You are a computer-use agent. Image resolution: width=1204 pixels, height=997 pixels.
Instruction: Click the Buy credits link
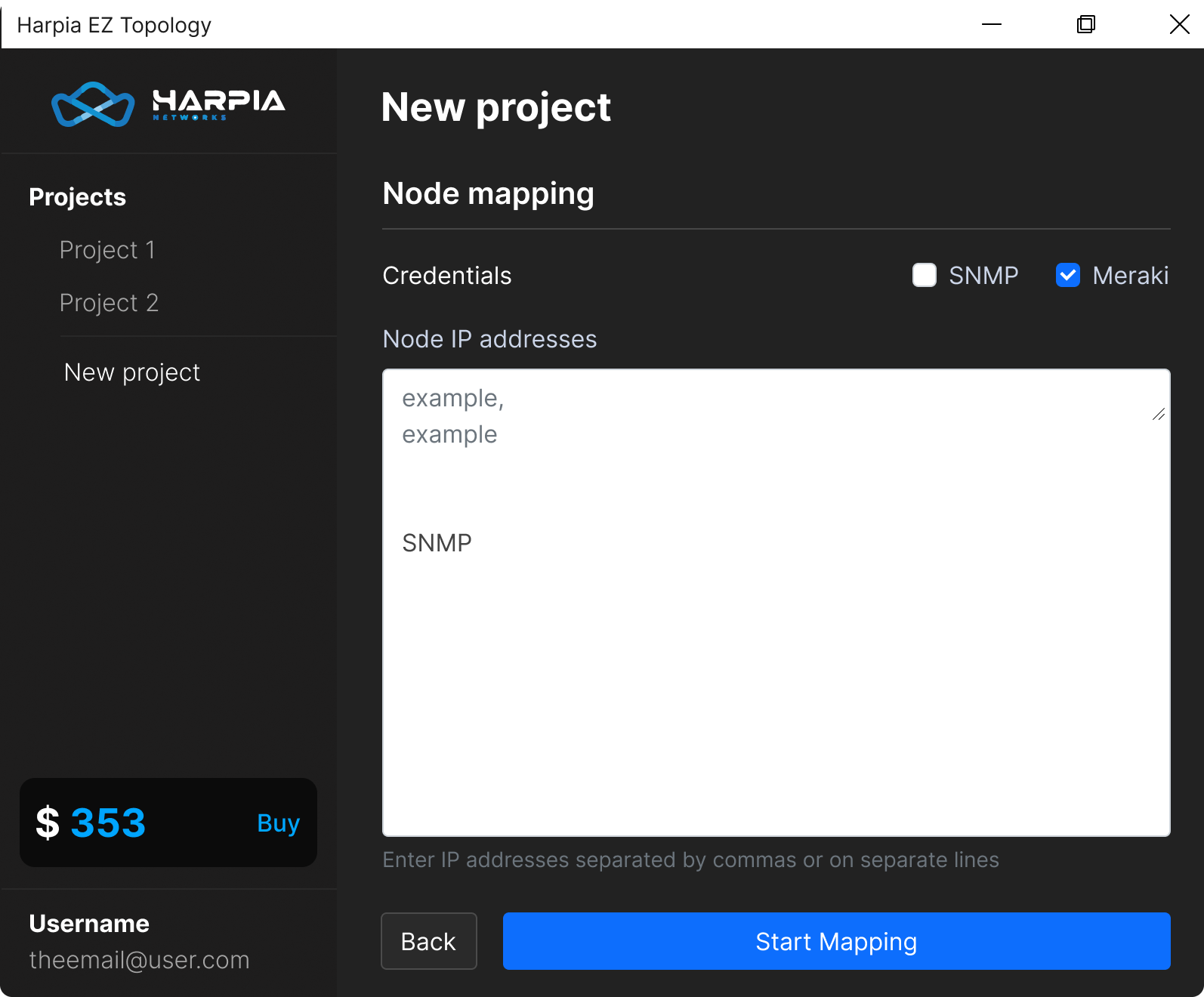(278, 823)
